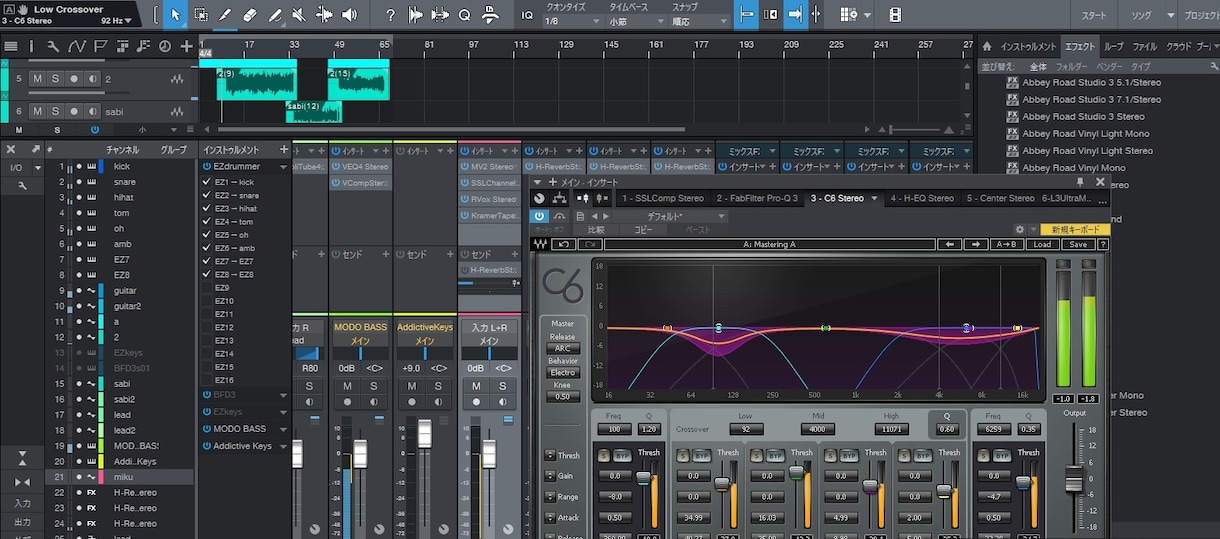Toggle C6 plugin power bypass button
1220x539 pixels.
539,216
